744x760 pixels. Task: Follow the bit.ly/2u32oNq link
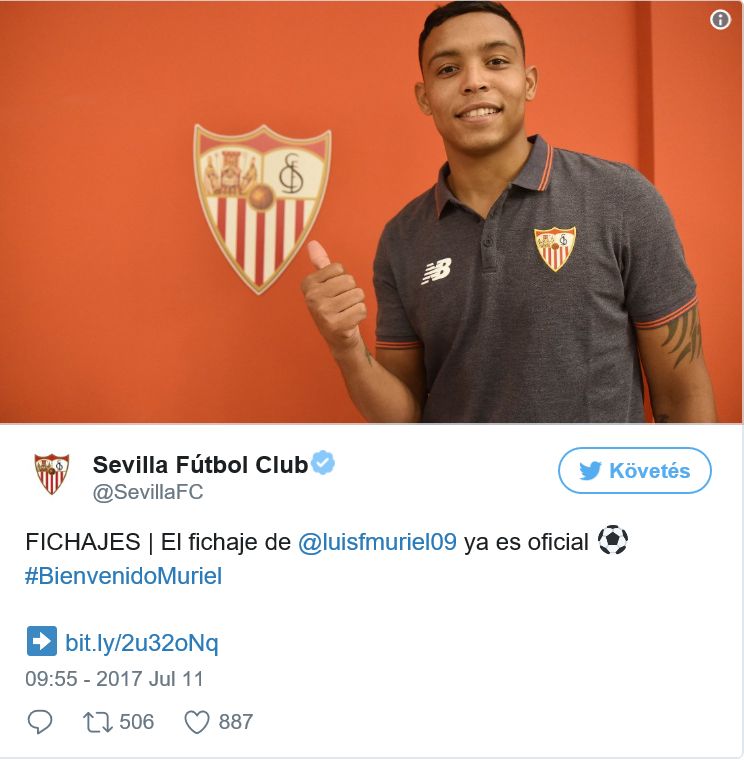[x=142, y=643]
